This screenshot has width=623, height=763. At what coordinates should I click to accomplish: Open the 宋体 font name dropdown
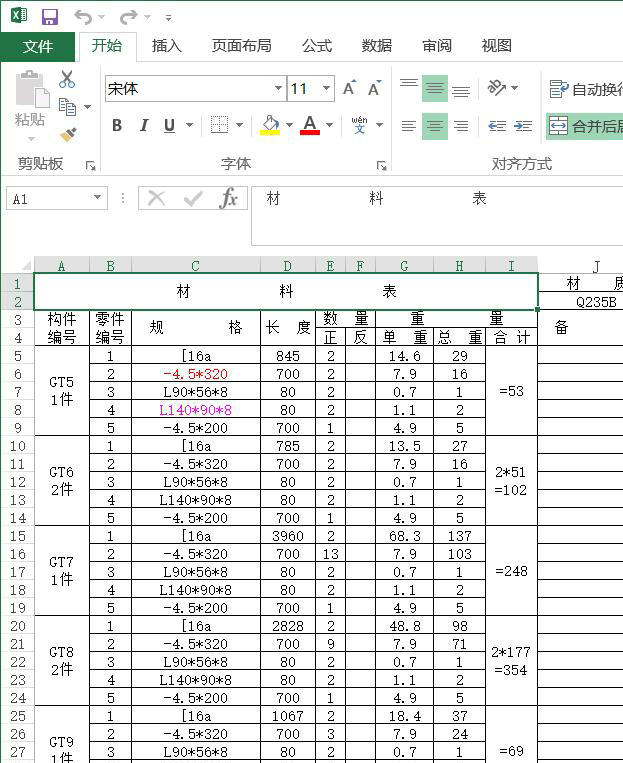pos(278,89)
